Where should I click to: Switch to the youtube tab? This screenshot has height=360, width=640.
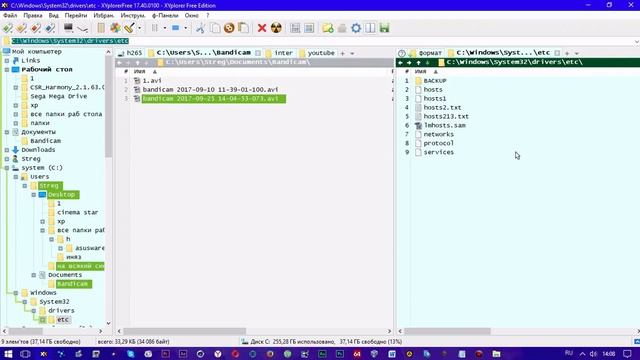318,53
